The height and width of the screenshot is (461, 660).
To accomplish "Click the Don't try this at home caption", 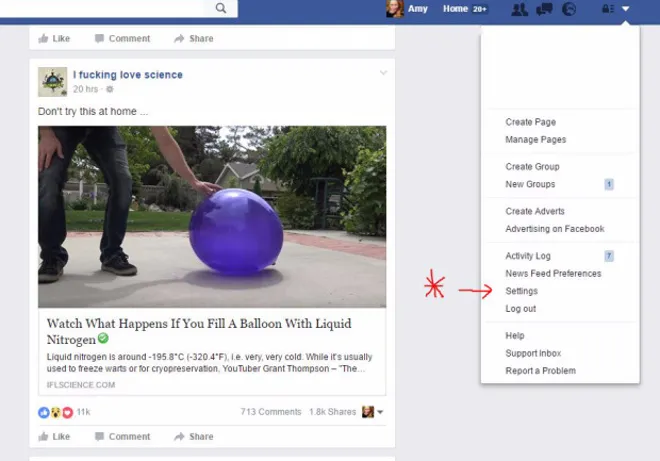I will tap(93, 112).
